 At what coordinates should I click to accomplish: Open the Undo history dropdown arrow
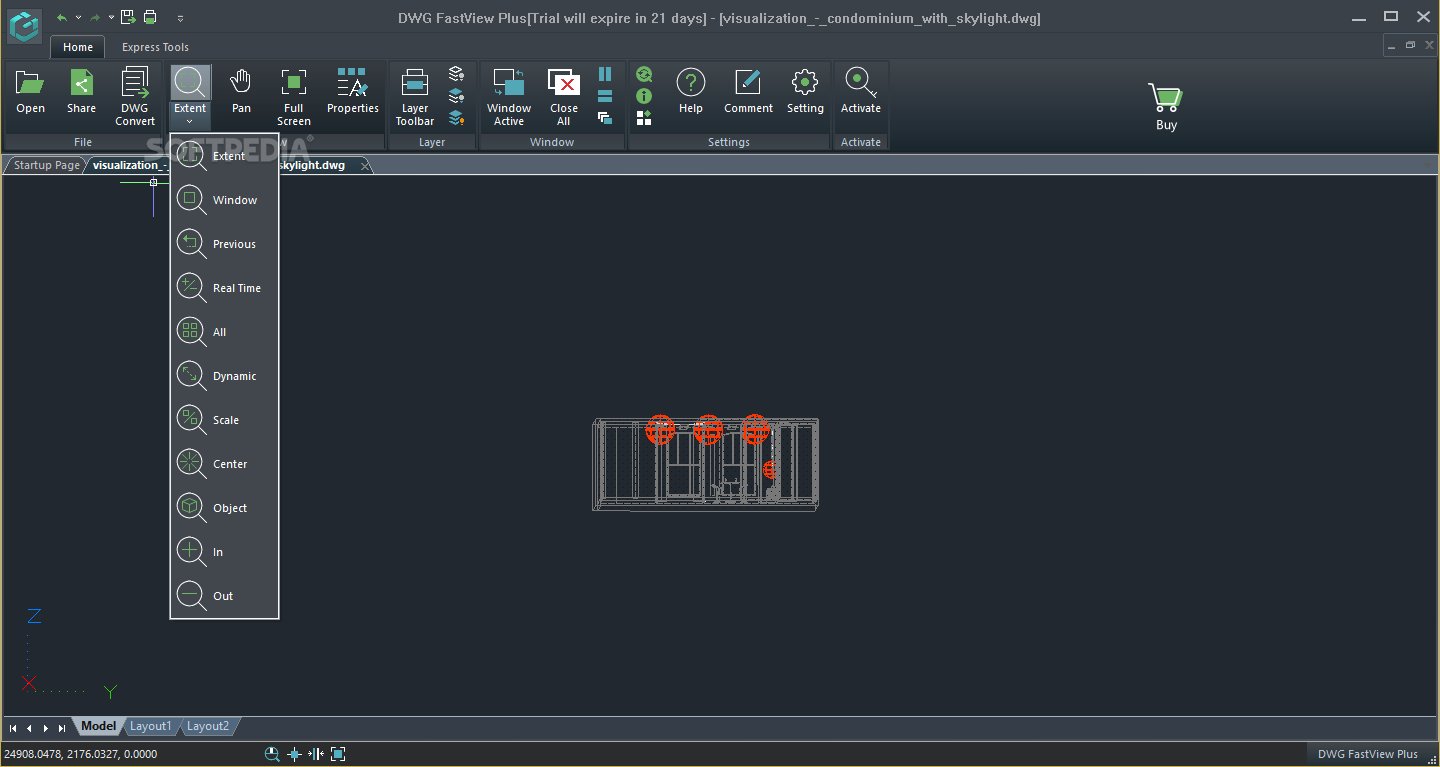pos(78,17)
